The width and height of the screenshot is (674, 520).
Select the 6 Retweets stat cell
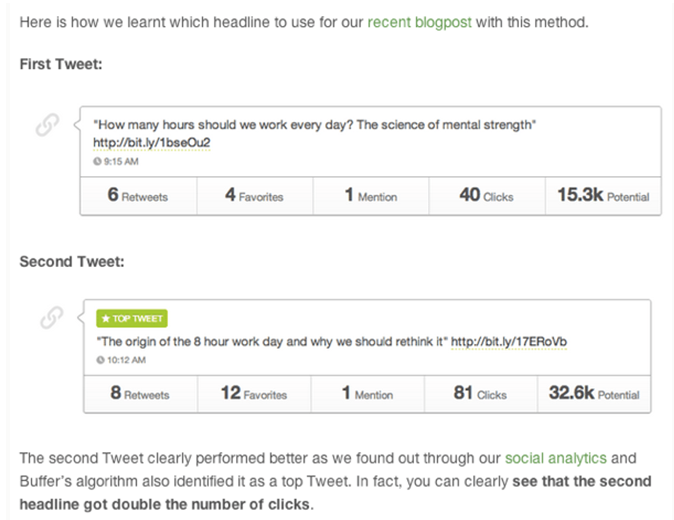[x=138, y=196]
